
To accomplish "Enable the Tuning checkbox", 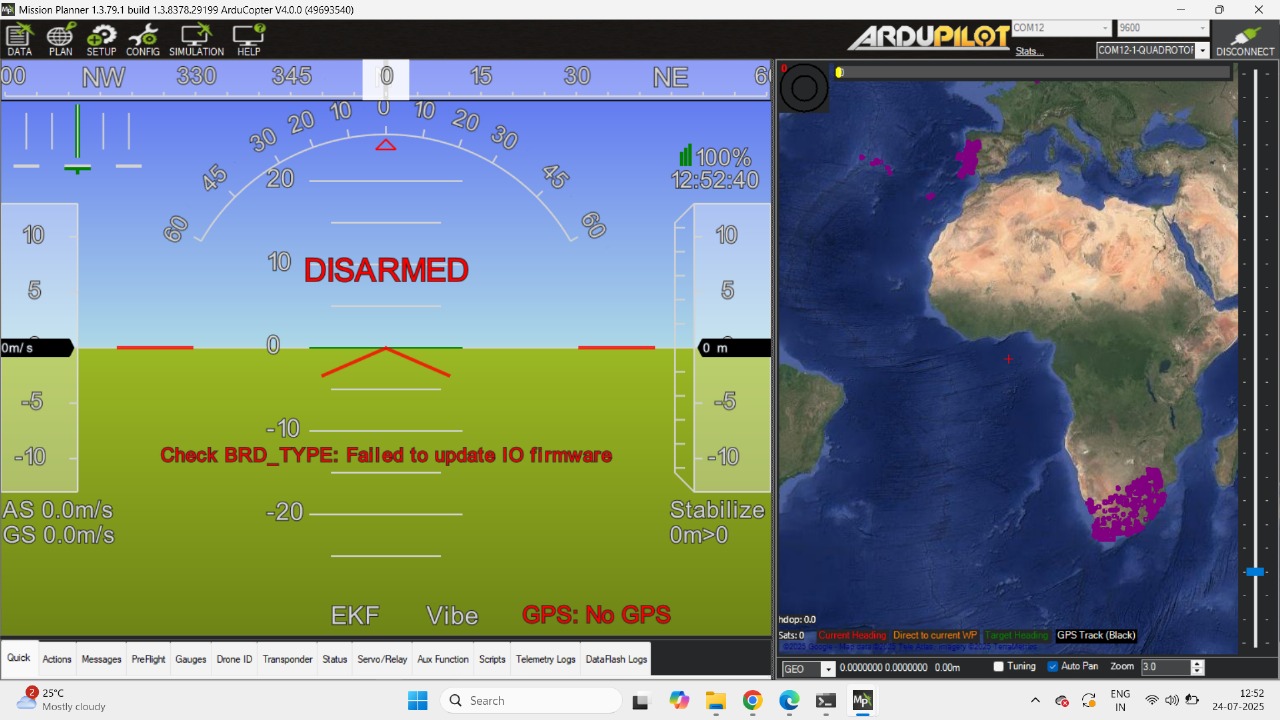I will tap(999, 667).
